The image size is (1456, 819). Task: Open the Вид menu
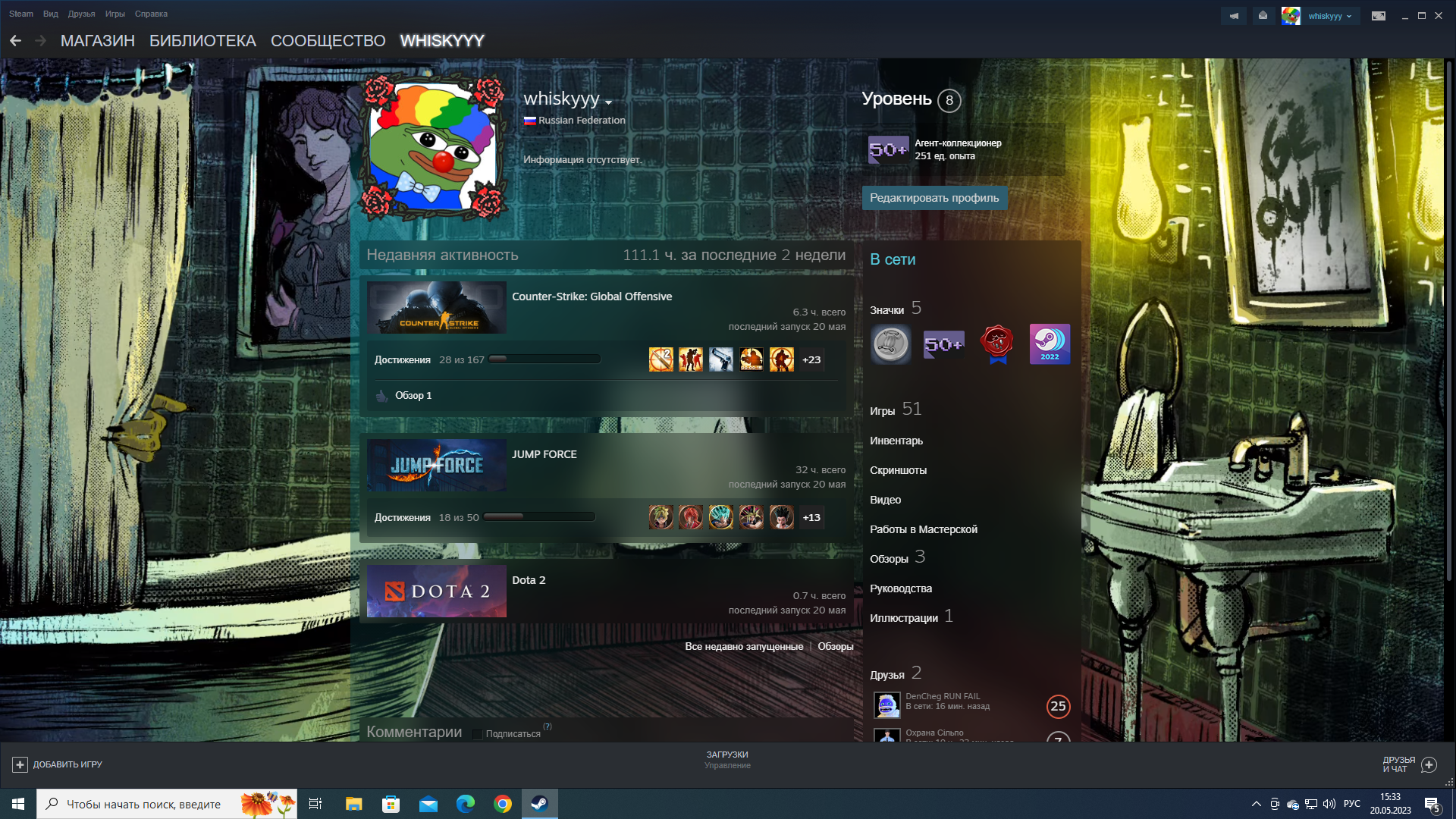click(x=51, y=14)
